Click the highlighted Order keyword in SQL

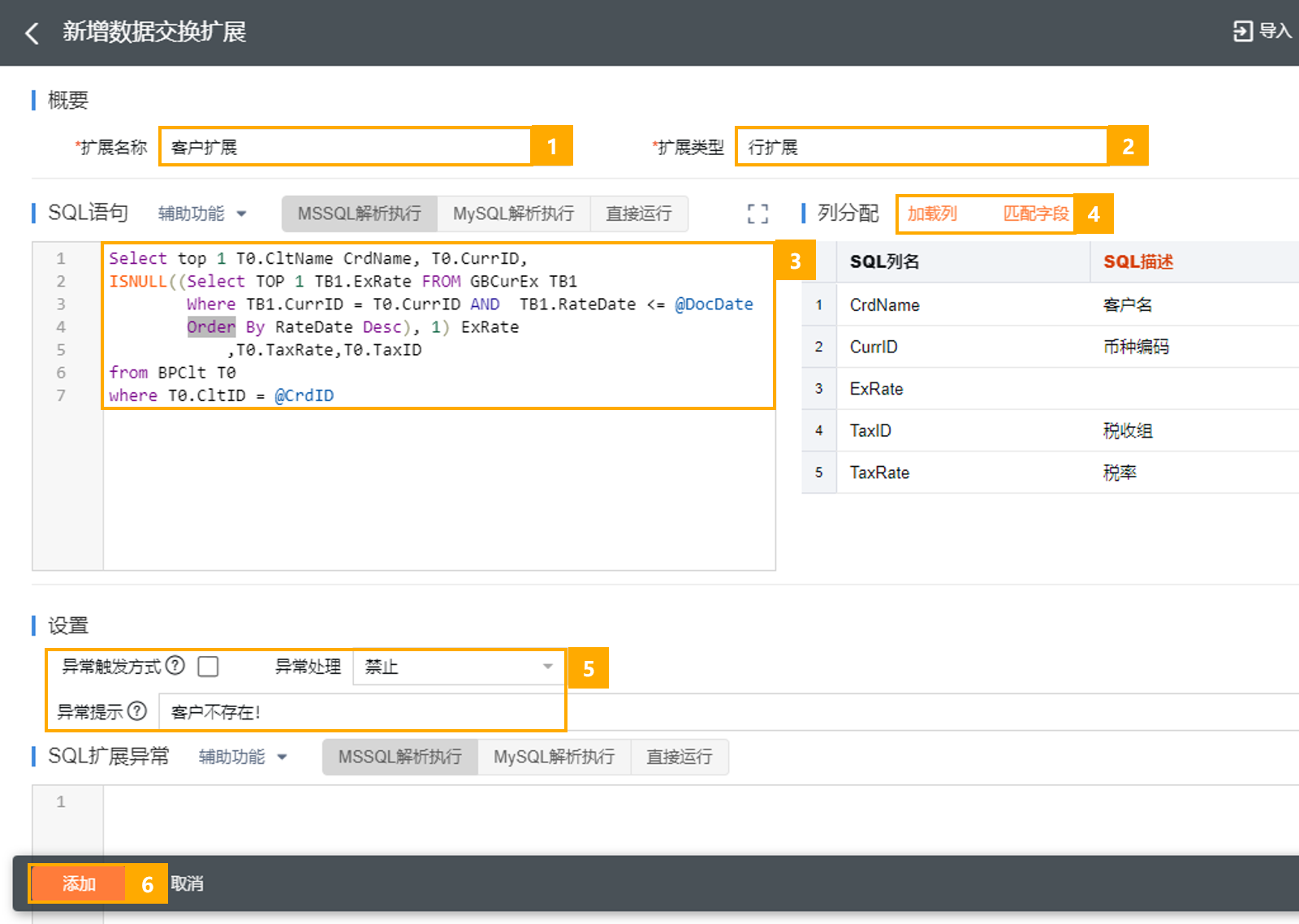(x=211, y=327)
